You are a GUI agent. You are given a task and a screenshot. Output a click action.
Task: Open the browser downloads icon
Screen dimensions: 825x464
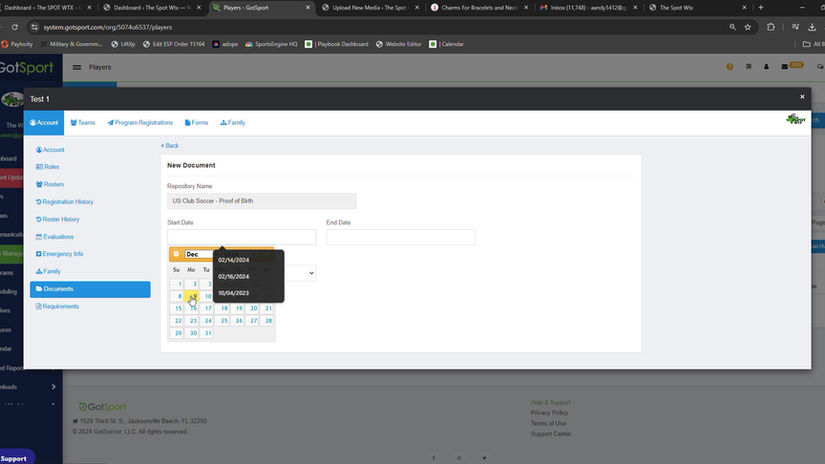coord(812,27)
